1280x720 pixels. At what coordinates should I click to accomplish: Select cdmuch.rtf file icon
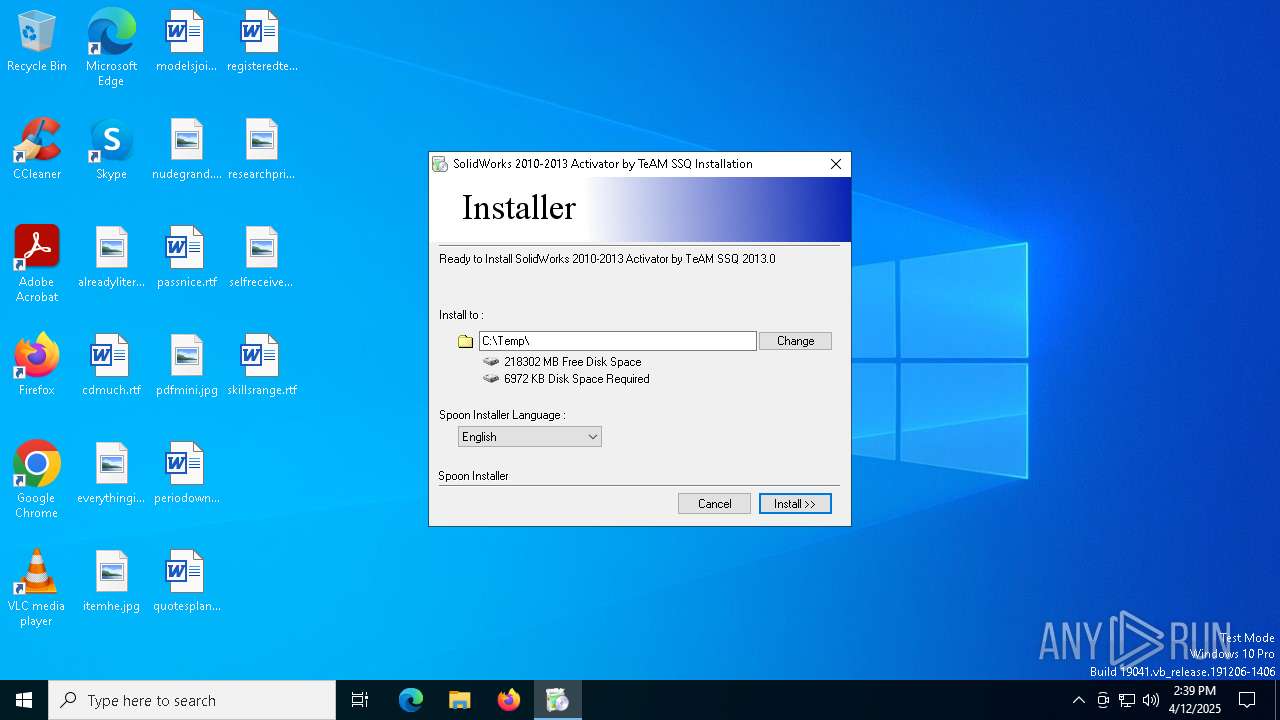111,365
